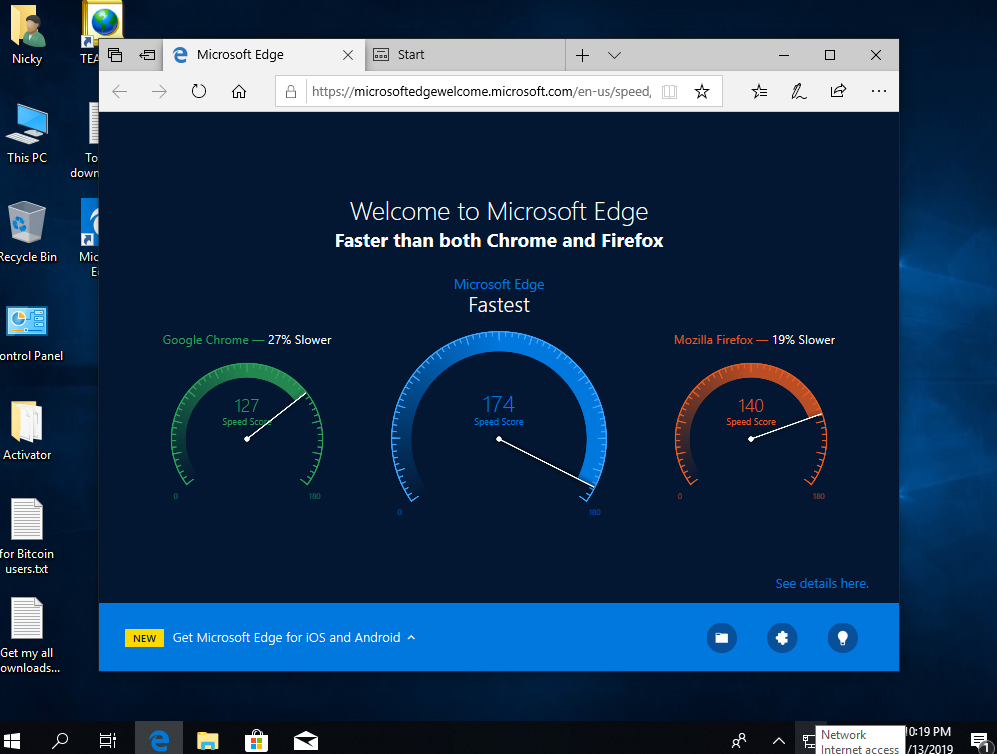Select the Control Panel desktop icon
The width and height of the screenshot is (997, 754).
pos(29,334)
